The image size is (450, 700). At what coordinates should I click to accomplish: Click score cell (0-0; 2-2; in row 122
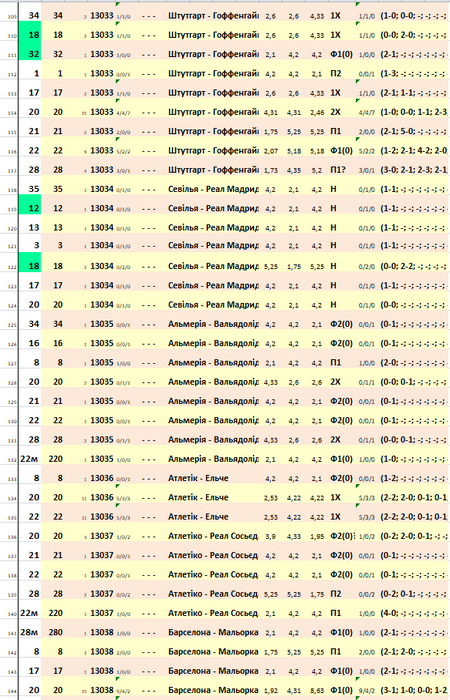[414, 266]
